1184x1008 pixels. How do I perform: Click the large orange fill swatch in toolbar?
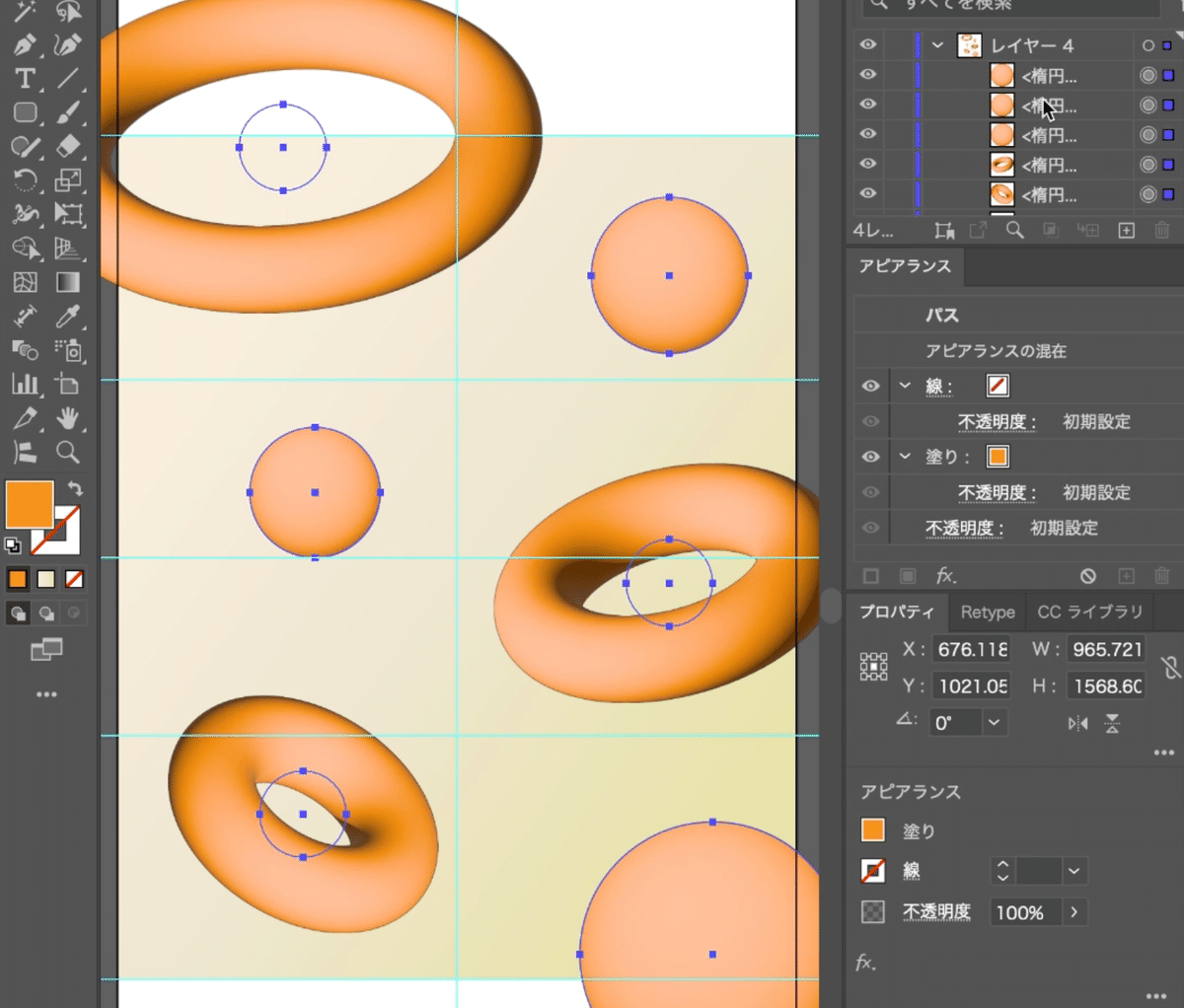coord(30,504)
